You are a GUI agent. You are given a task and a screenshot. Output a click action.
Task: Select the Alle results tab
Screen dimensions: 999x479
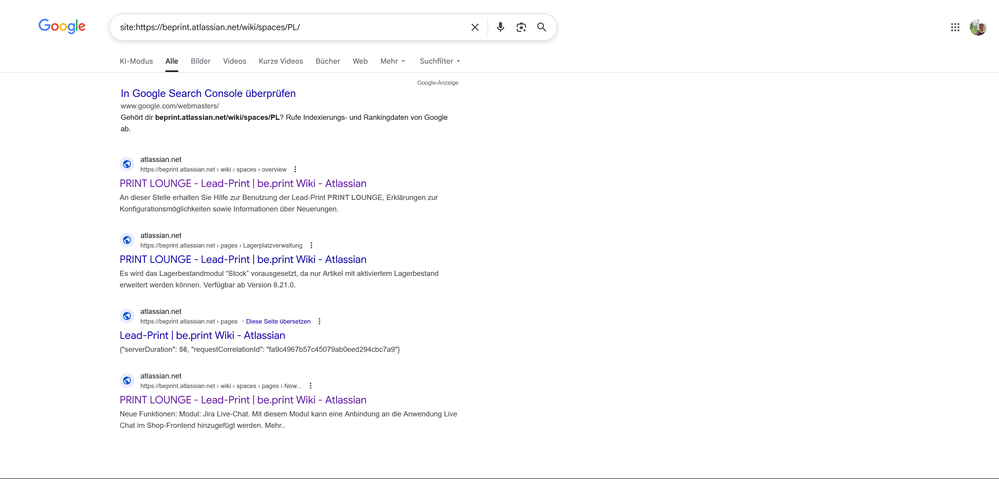tap(171, 61)
